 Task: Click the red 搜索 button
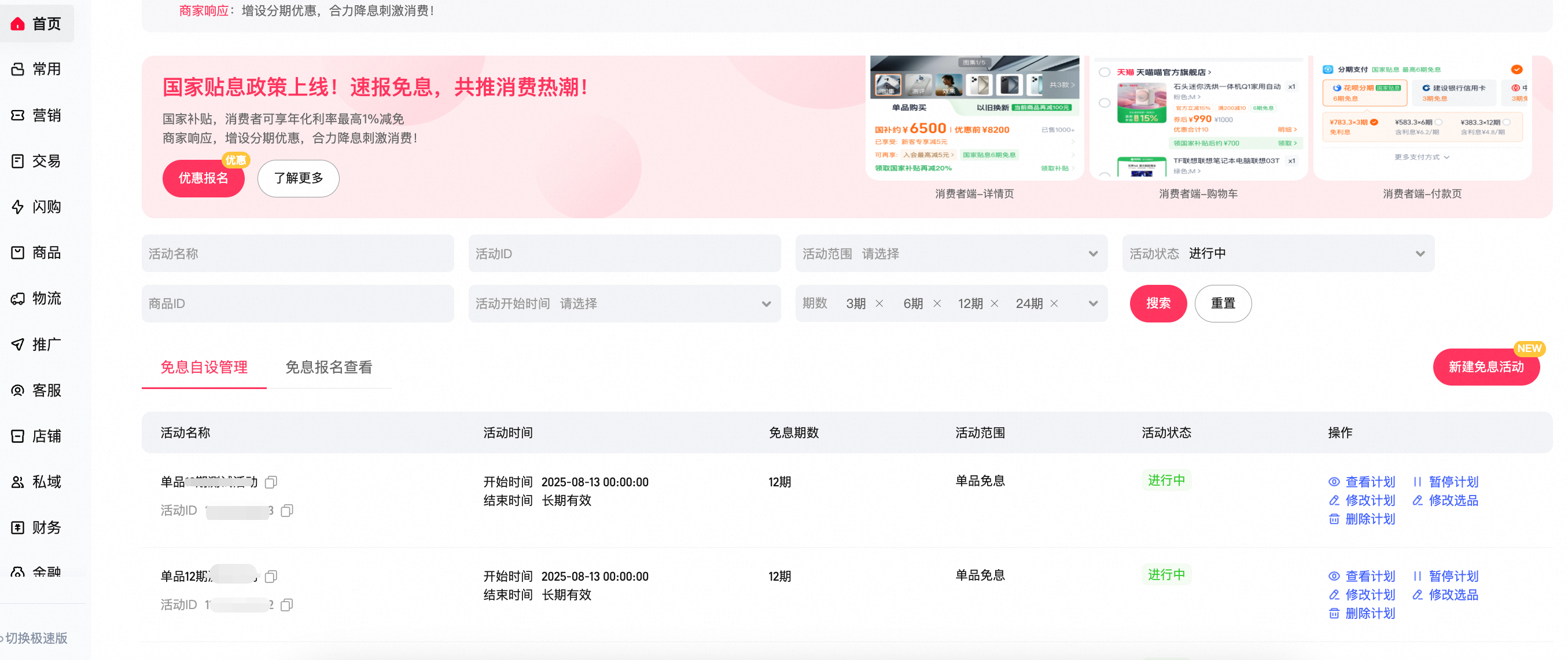tap(1158, 303)
